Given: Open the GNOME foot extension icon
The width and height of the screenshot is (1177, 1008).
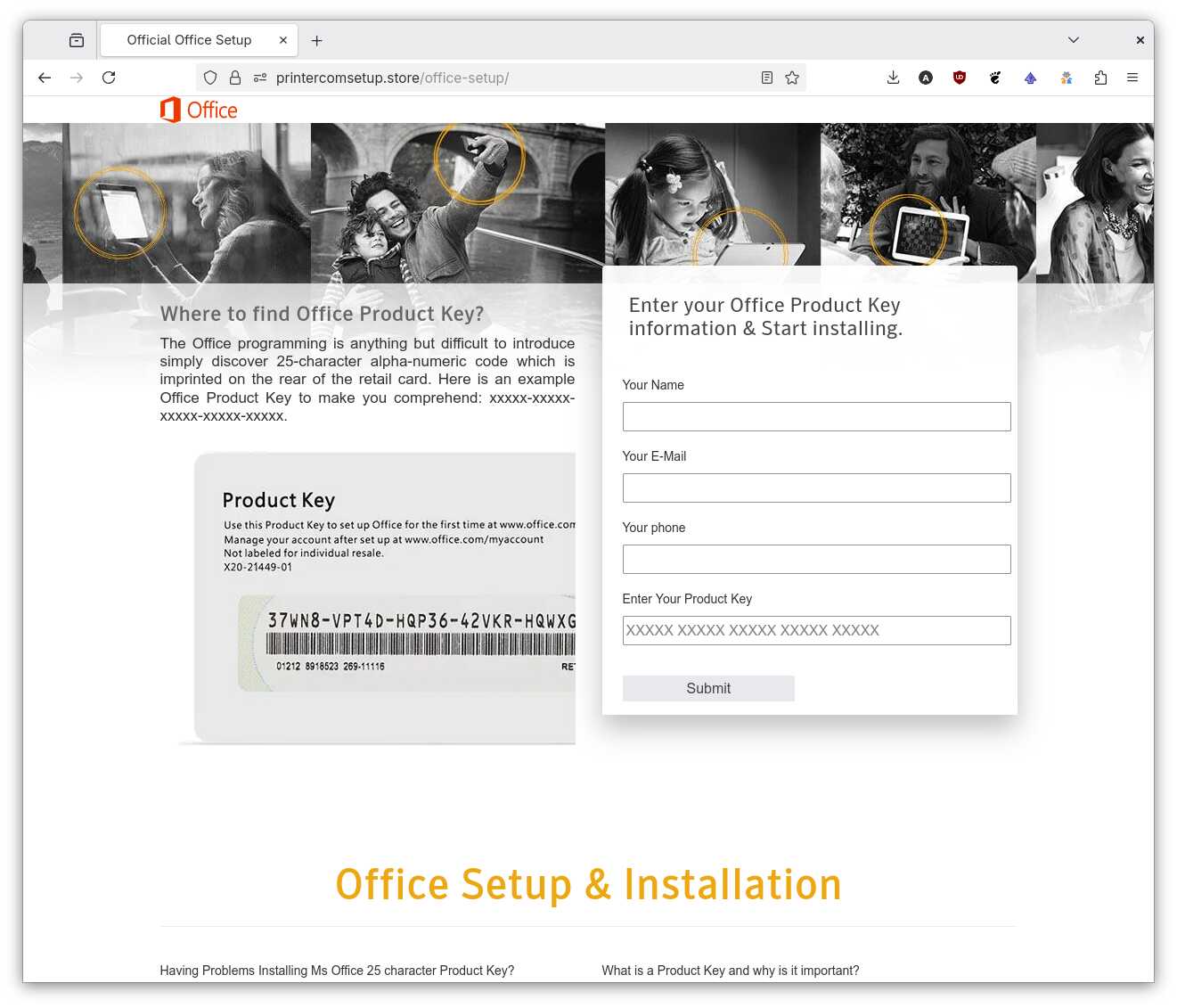Looking at the screenshot, I should pyautogui.click(x=995, y=78).
